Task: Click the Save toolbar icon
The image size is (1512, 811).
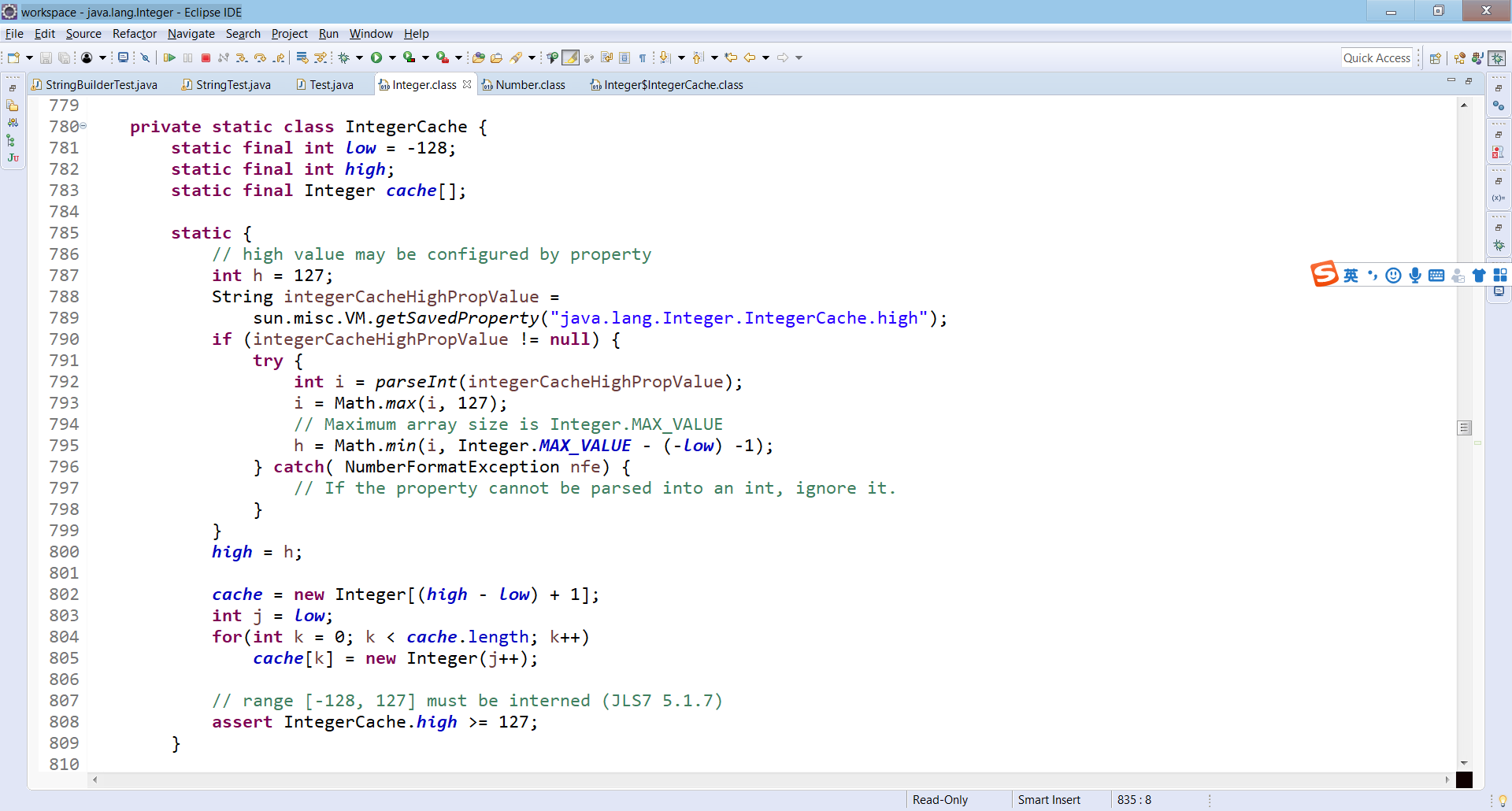Action: 46,57
